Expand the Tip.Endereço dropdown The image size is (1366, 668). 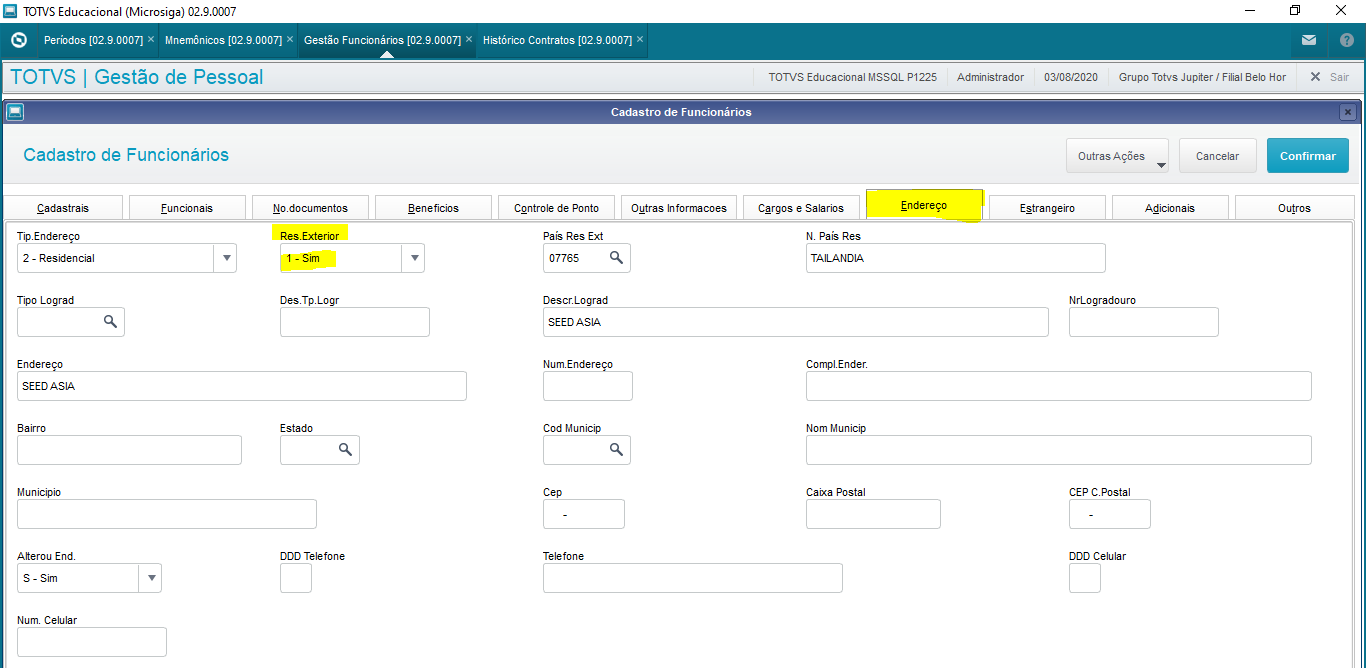[x=225, y=258]
